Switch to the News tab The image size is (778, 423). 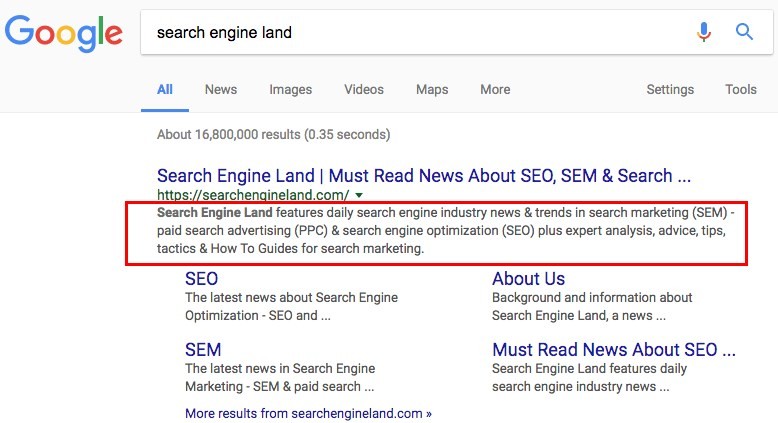pos(221,89)
